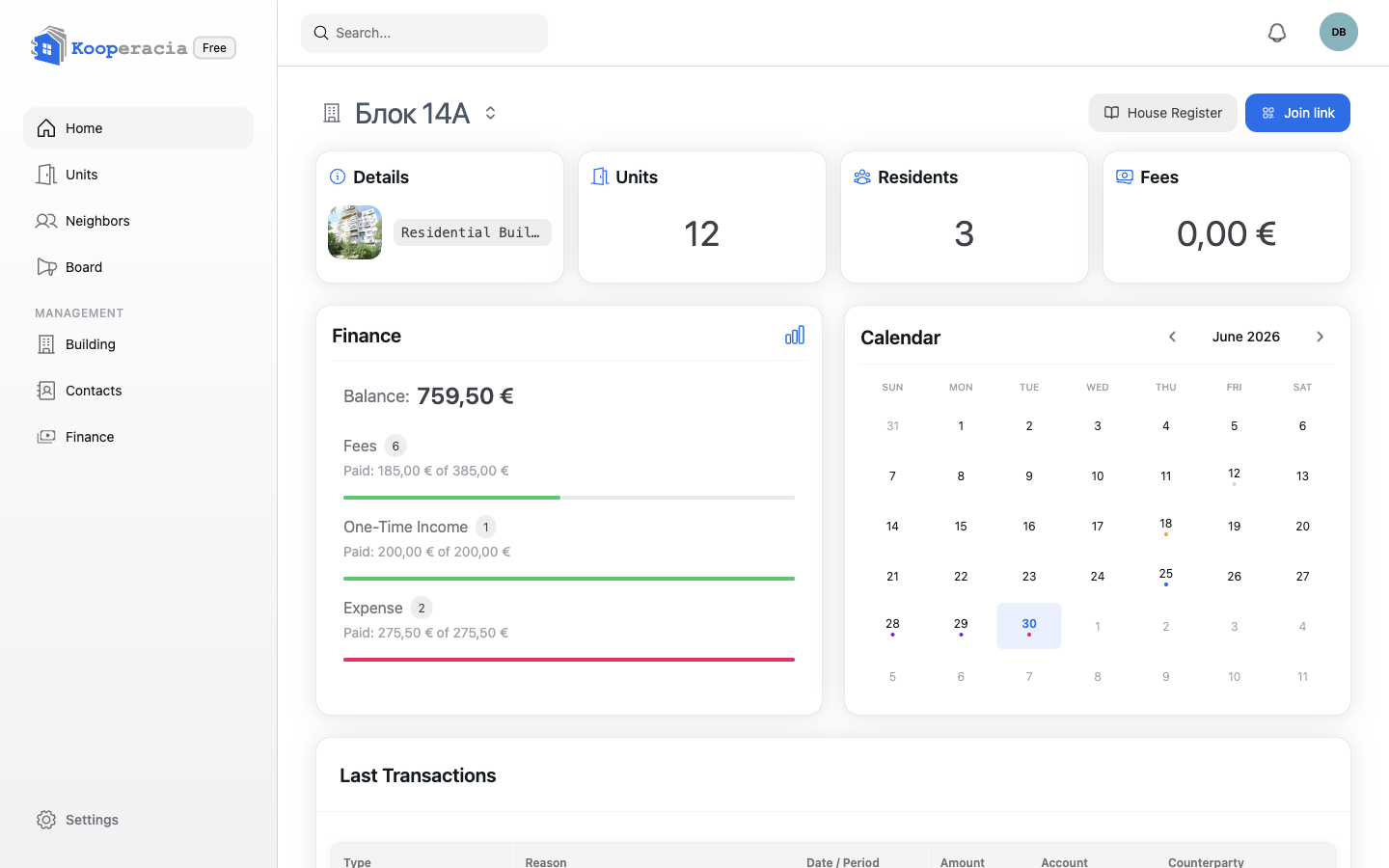This screenshot has width=1389, height=868.
Task: Click the Units count 12
Action: tap(702, 233)
